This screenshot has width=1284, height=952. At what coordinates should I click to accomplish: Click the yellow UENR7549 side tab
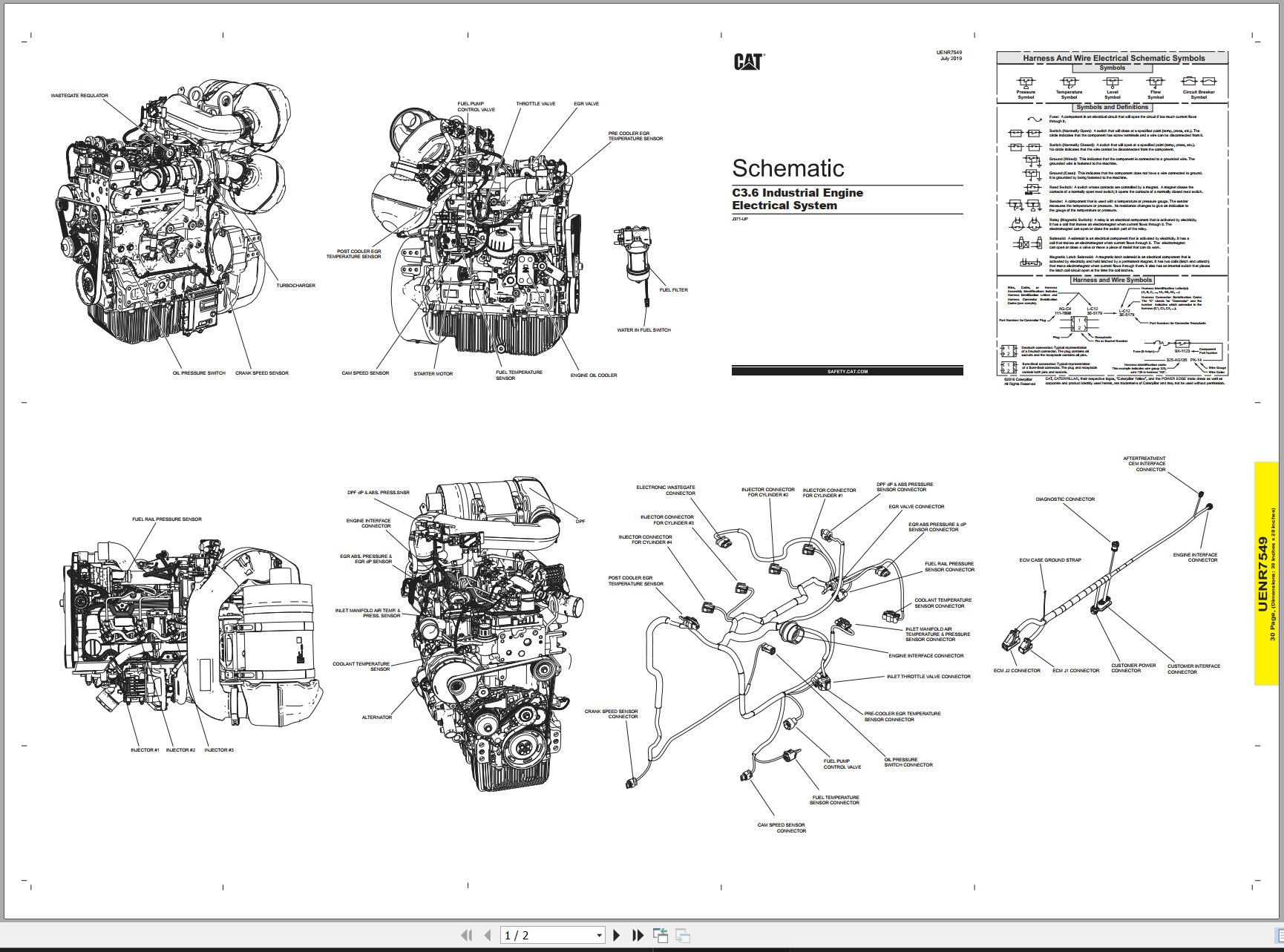click(1268, 572)
